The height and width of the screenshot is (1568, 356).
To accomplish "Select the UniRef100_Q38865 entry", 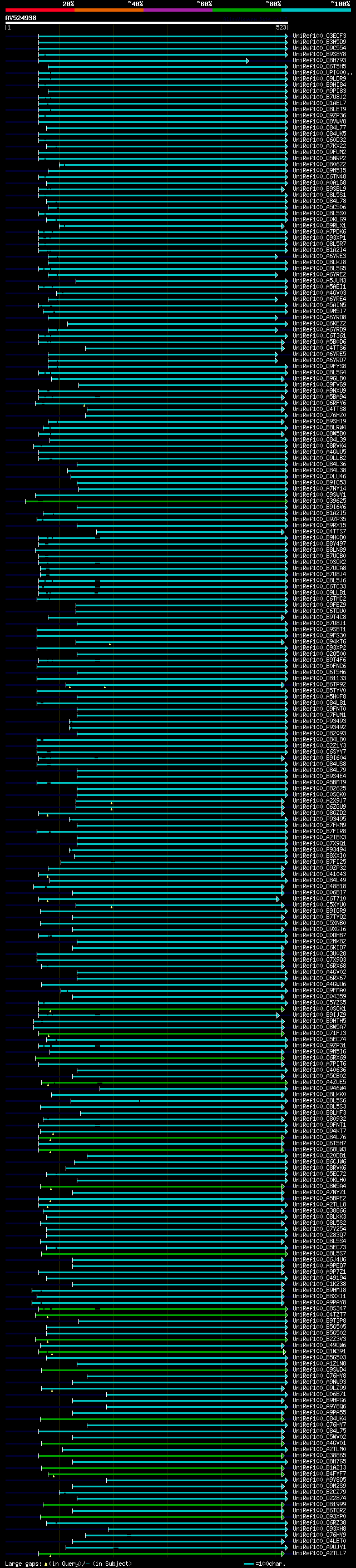I will coord(319,1456).
